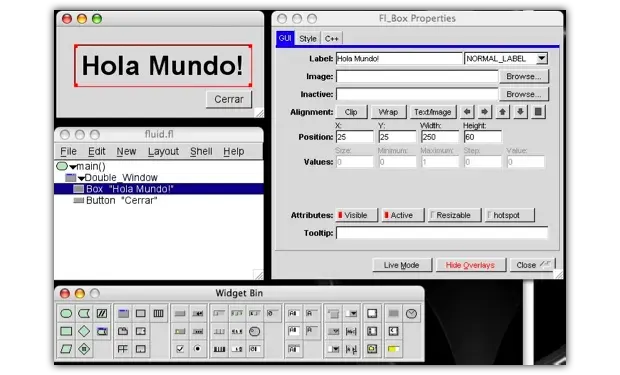This screenshot has height=375, width=620.
Task: Click Browse next to the Inactive field
Action: 524,94
